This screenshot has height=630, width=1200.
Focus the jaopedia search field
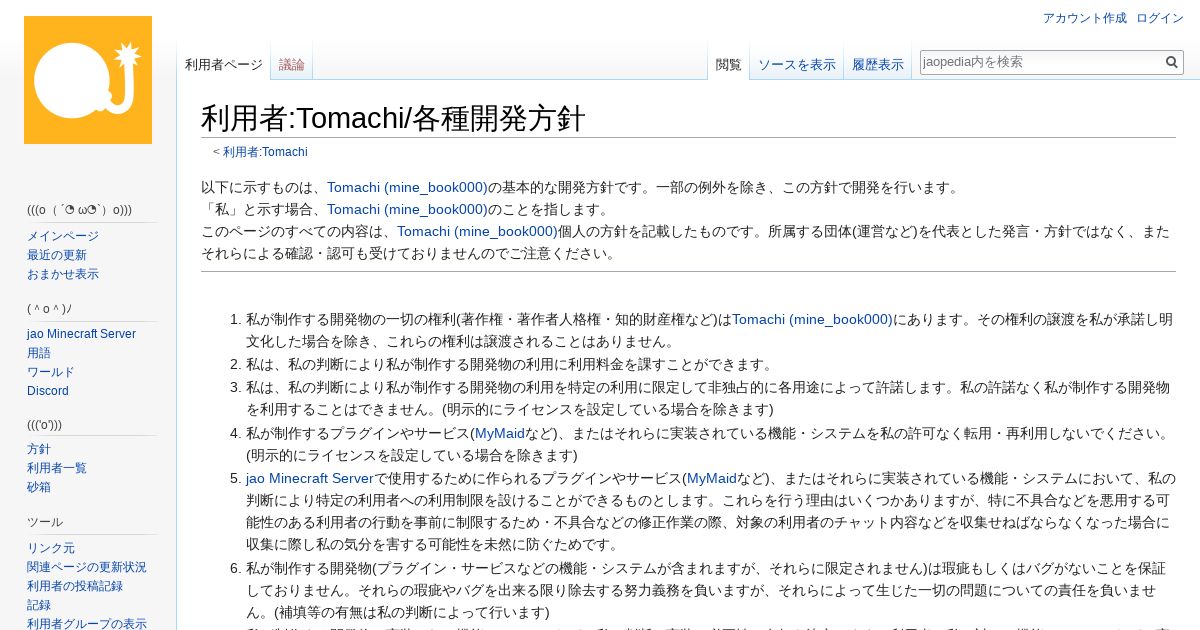pyautogui.click(x=1041, y=62)
